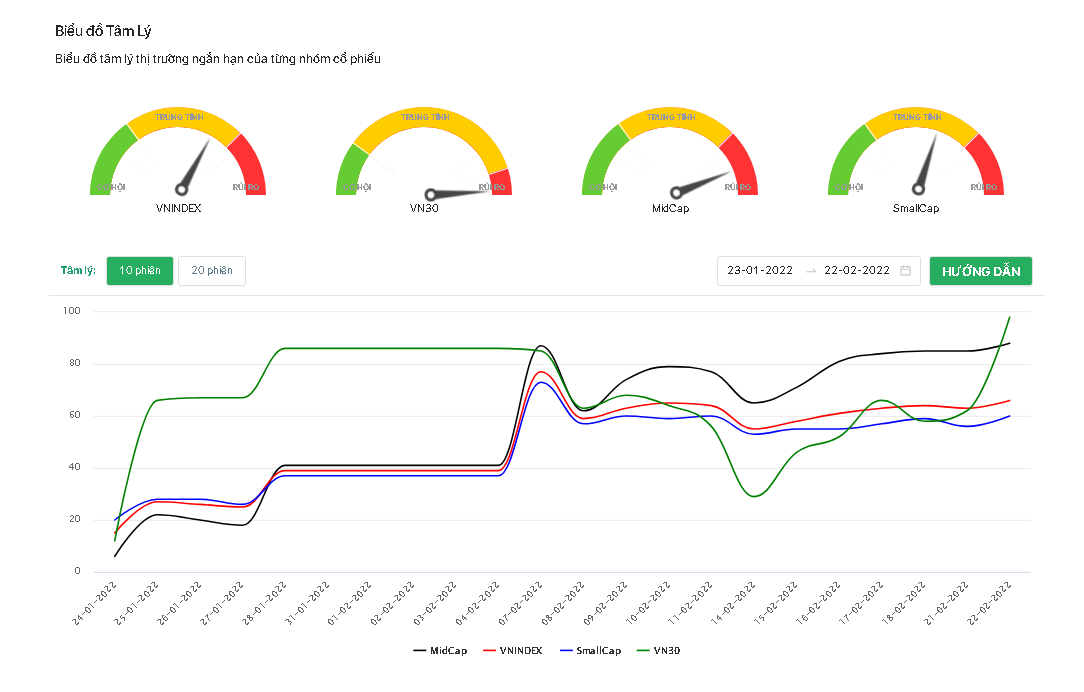Toggle SmallCap series in chart legend
This screenshot has height=692, width=1084.
pyautogui.click(x=591, y=651)
